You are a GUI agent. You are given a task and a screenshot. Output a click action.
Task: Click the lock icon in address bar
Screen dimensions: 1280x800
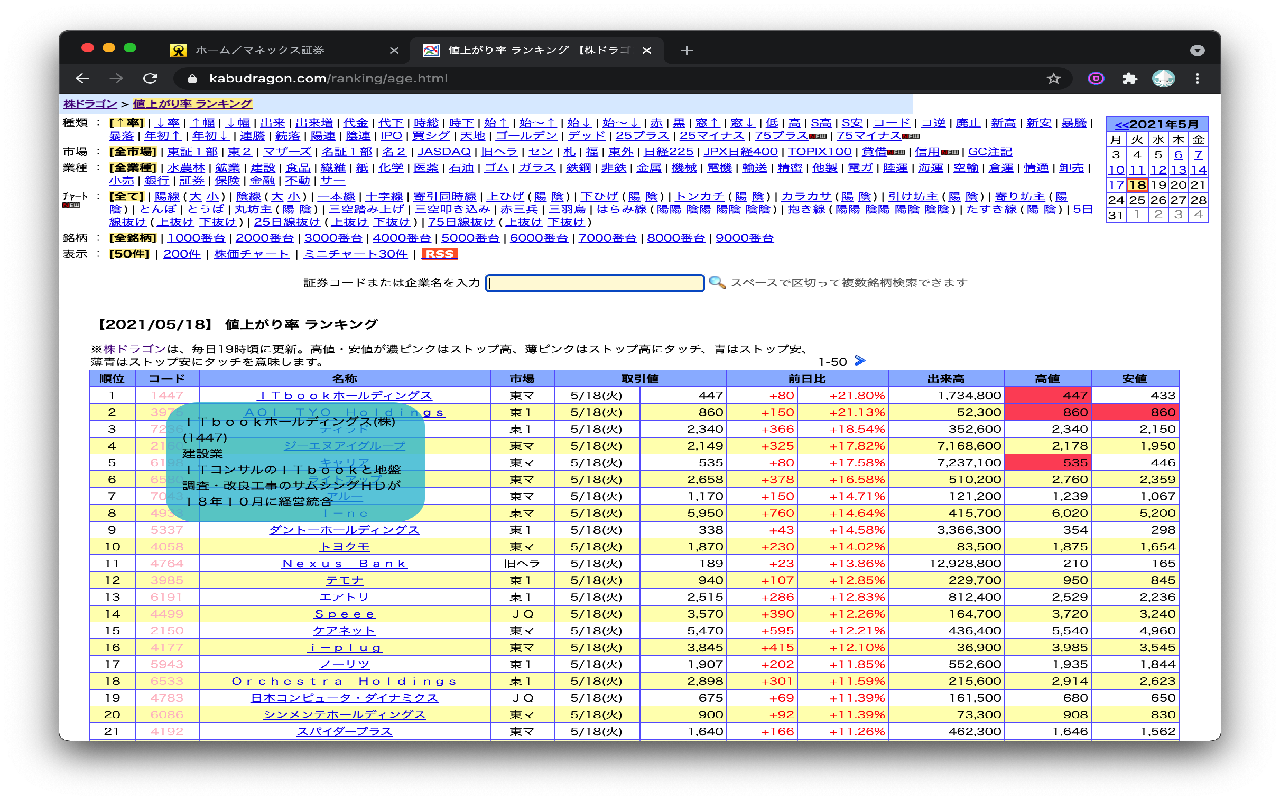tap(192, 78)
